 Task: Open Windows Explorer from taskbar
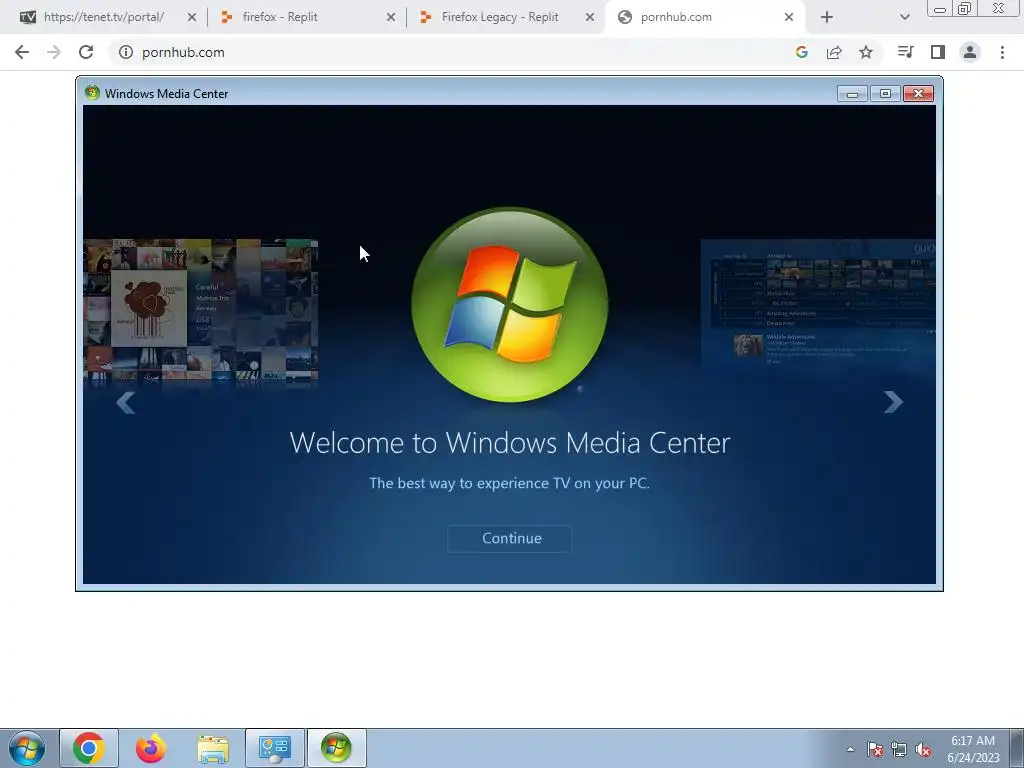(213, 749)
